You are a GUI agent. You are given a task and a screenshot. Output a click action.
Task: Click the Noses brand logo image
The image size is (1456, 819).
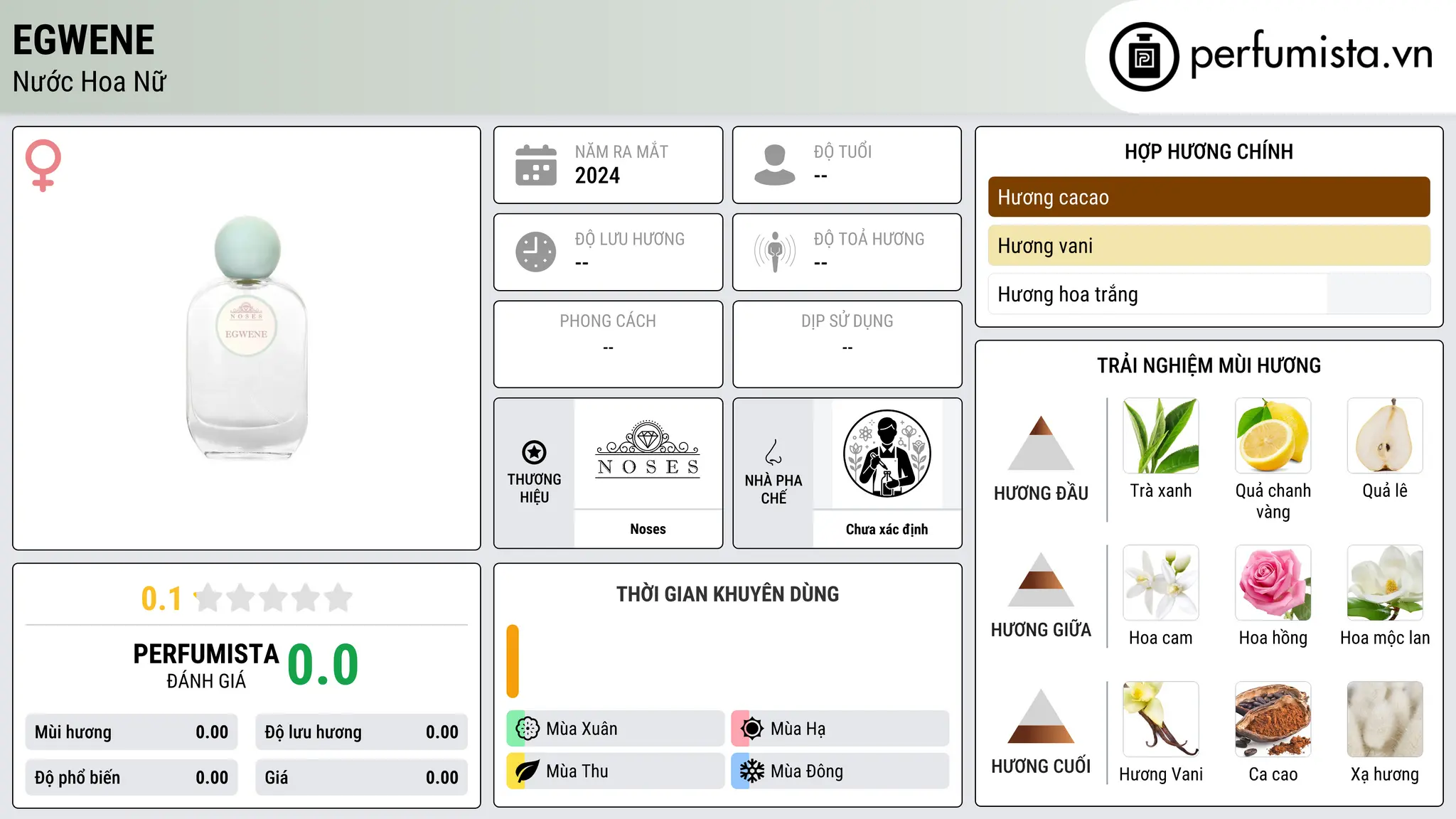coord(648,451)
